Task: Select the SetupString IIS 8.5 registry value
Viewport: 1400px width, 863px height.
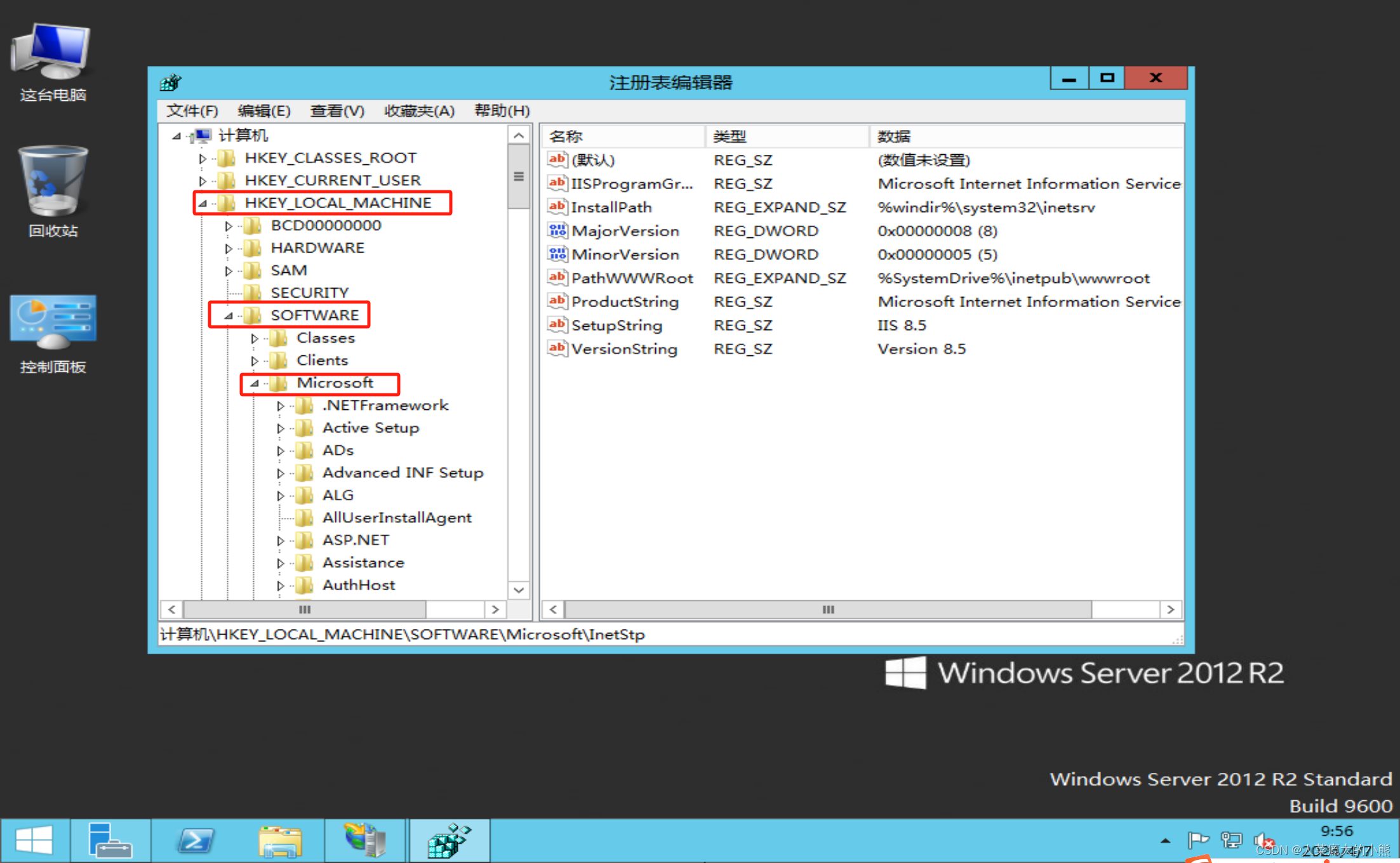Action: pos(609,324)
